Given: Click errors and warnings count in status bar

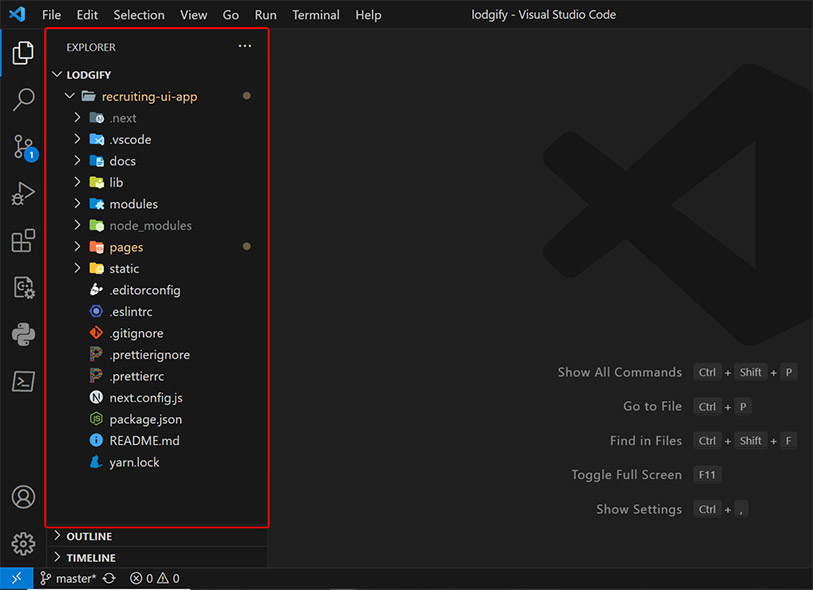Looking at the screenshot, I should pyautogui.click(x=156, y=578).
